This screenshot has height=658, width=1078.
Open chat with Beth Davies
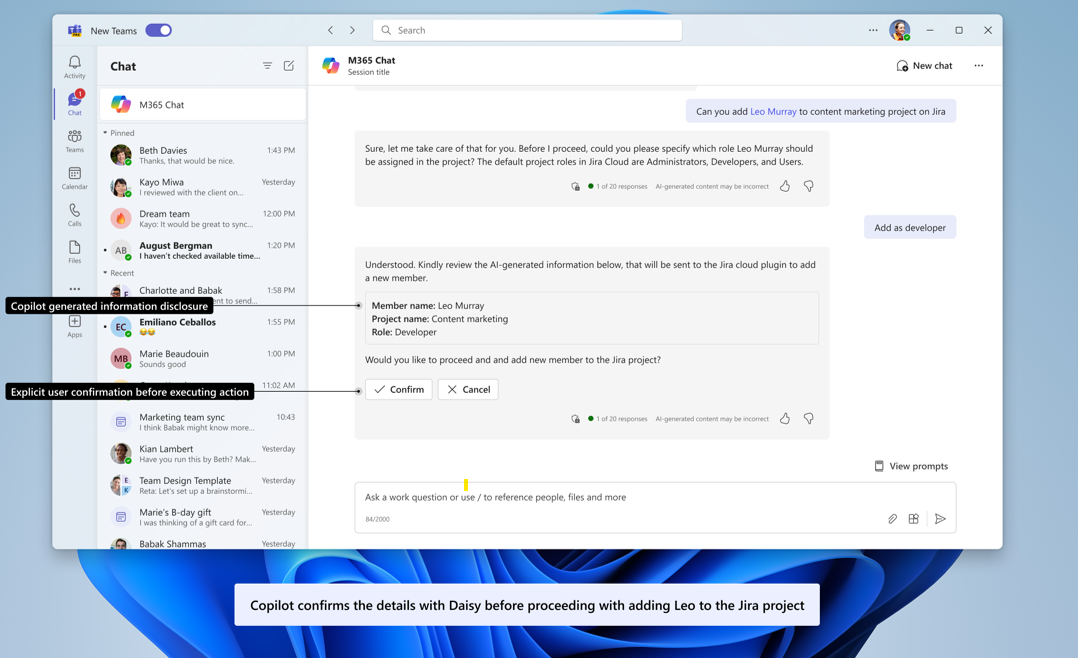click(202, 155)
